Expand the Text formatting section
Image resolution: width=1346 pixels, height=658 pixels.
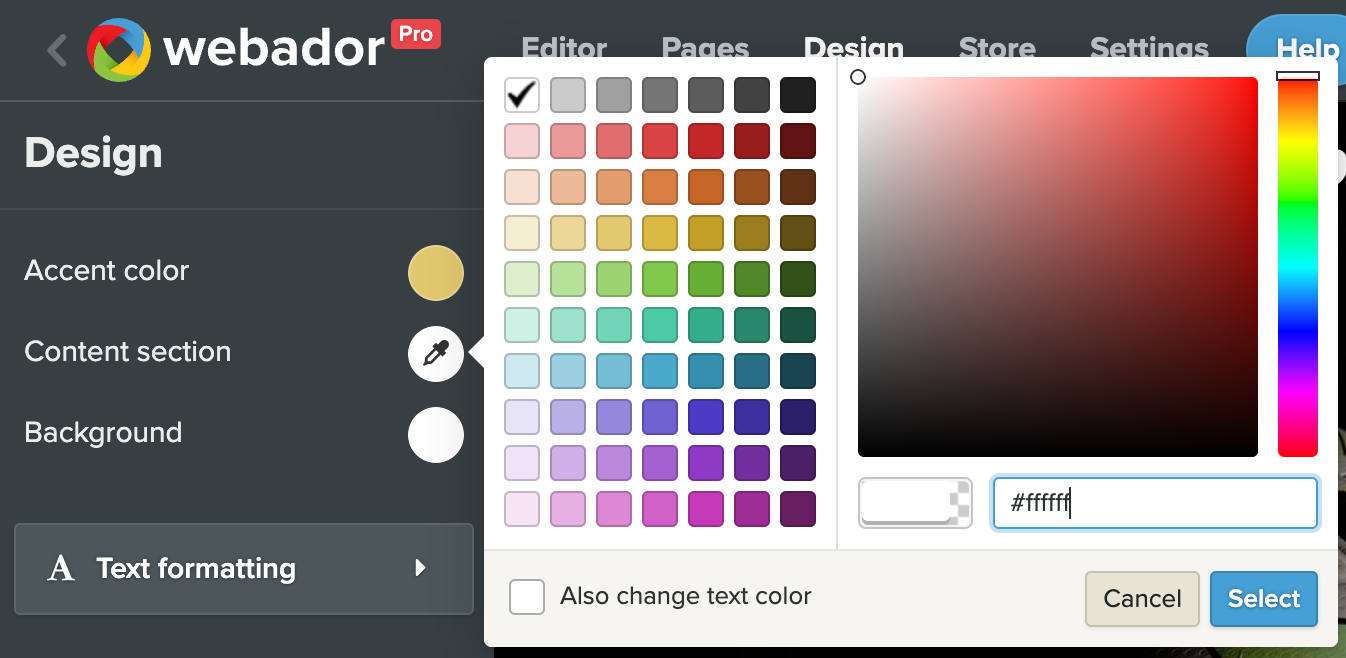243,569
